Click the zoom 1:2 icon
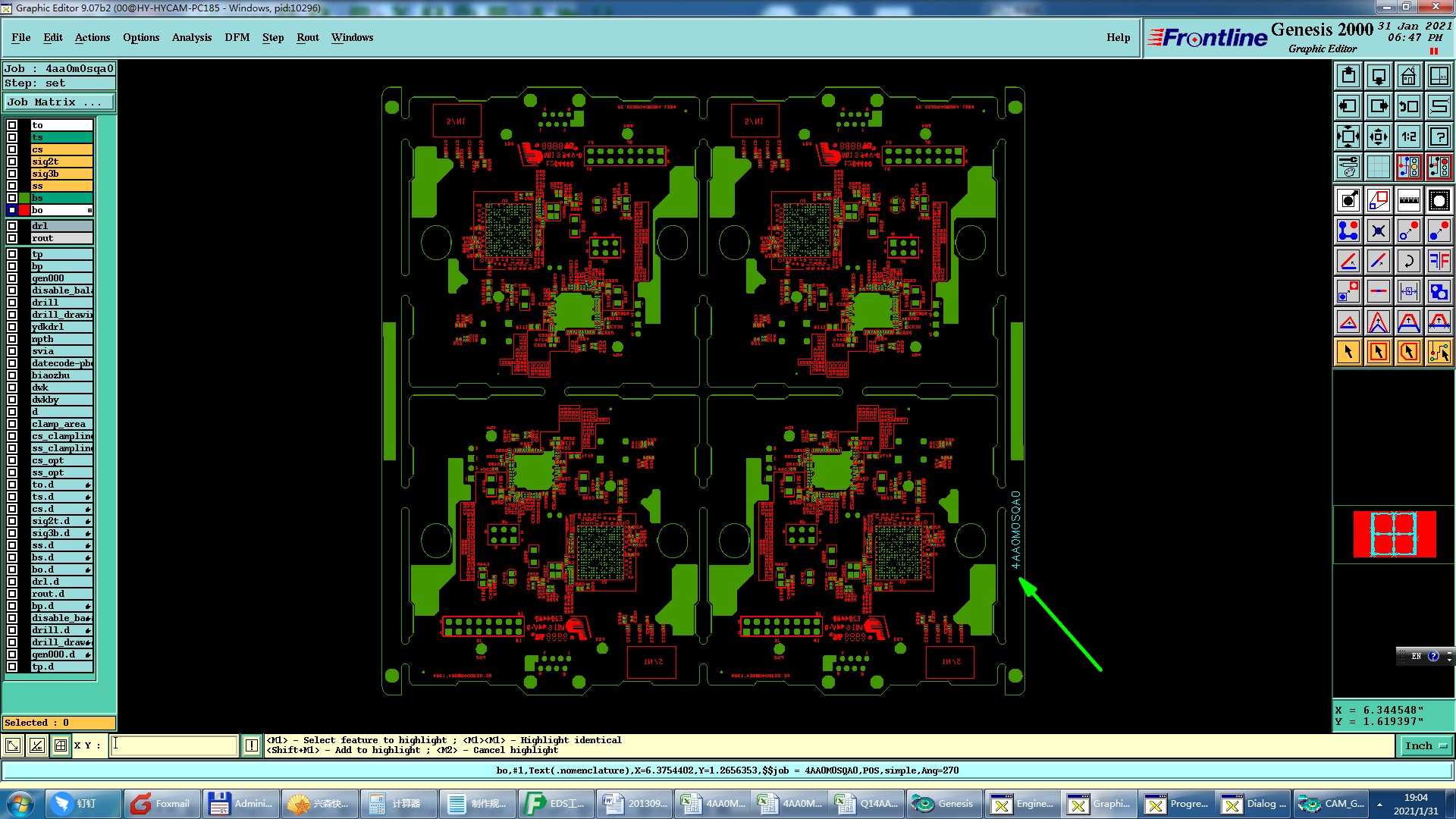This screenshot has height=819, width=1456. point(1408,136)
